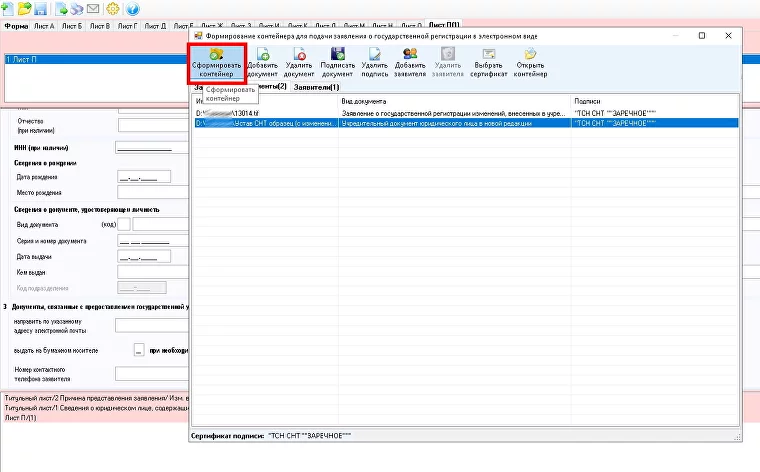Image resolution: width=760 pixels, height=472 pixels.
Task: Click the Титульный лист/1 Сведения error line
Action: click(x=96, y=408)
